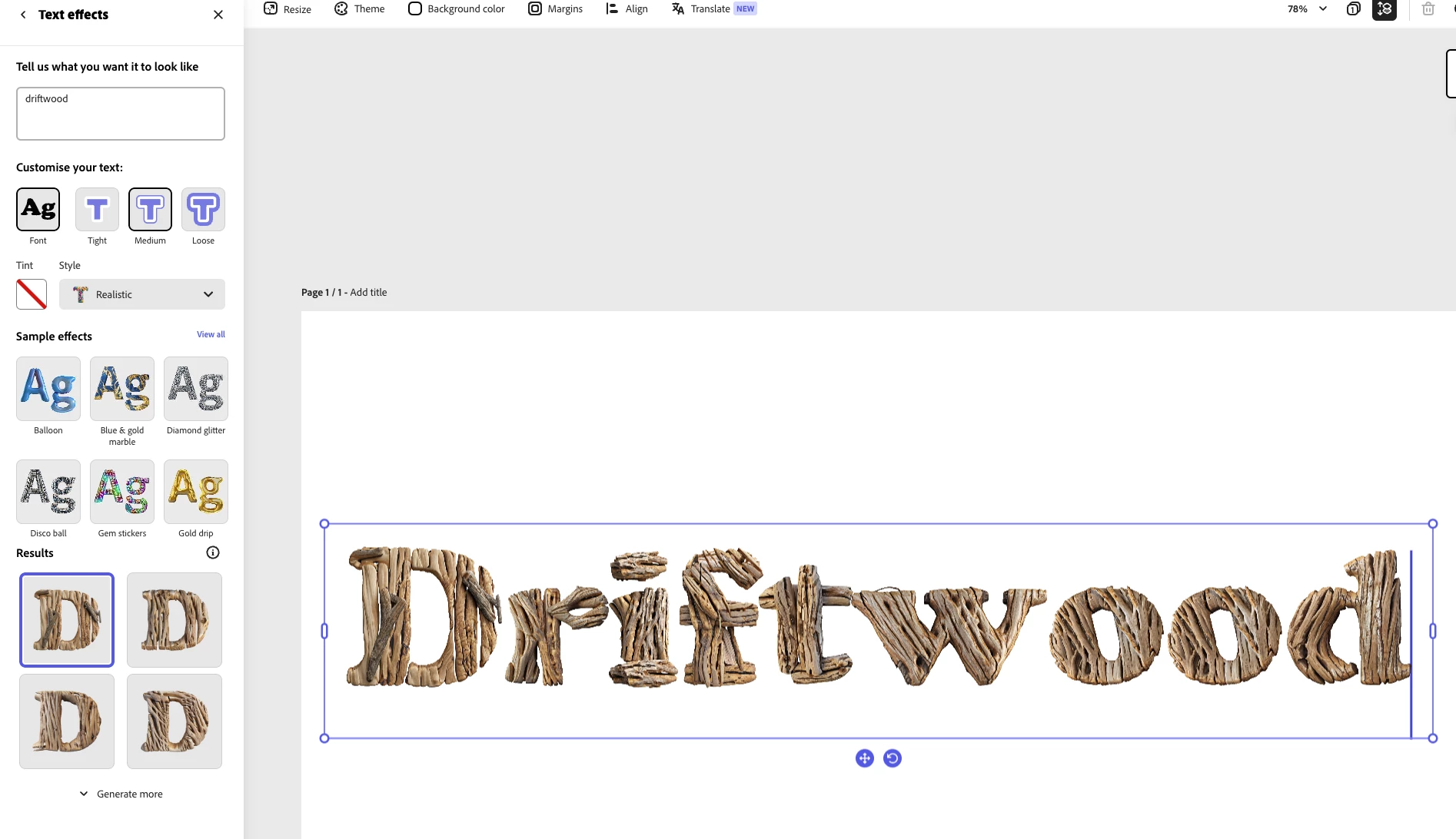Click the top-left corner handle of text box

324,524
